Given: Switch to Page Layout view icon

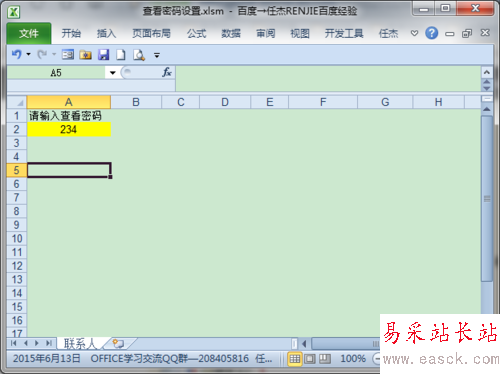Looking at the screenshot, I should pos(310,359).
